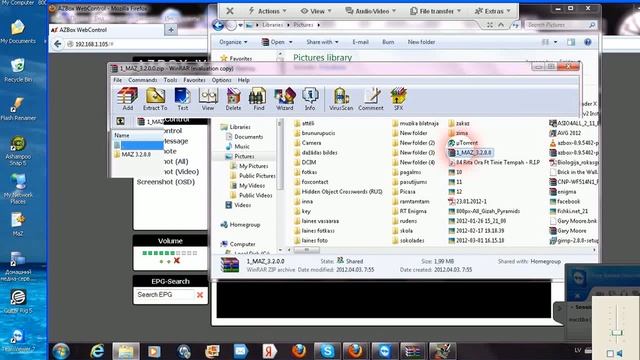This screenshot has height=360, width=640.
Task: Select Music in Explorer navigation pane
Action: (x=242, y=147)
